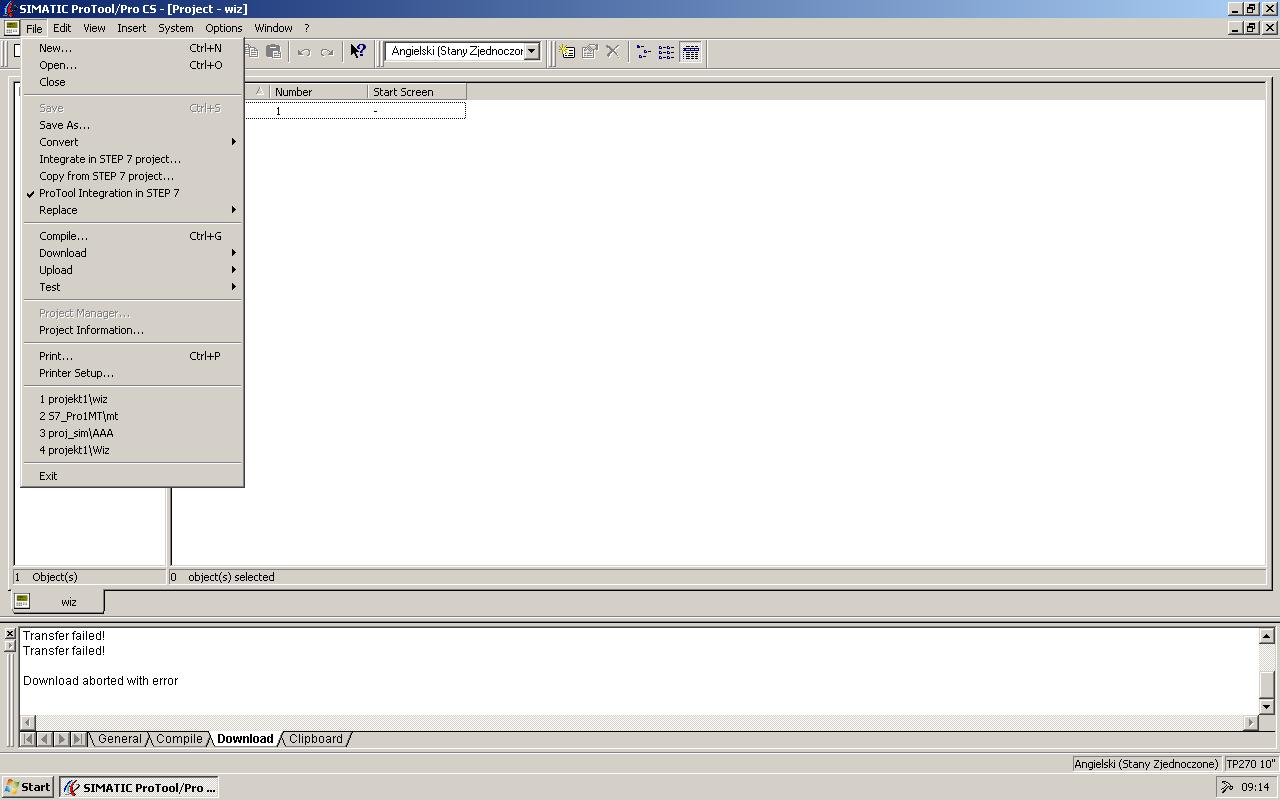Click the project icon on the wiz tab
1280x800 pixels.
click(x=22, y=601)
